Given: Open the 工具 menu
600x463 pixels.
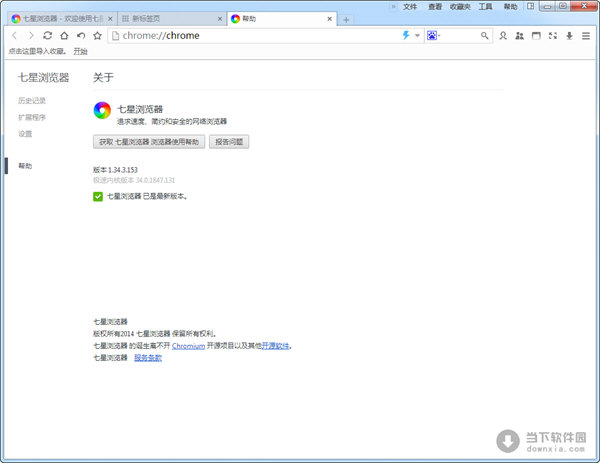Looking at the screenshot, I should coord(485,7).
